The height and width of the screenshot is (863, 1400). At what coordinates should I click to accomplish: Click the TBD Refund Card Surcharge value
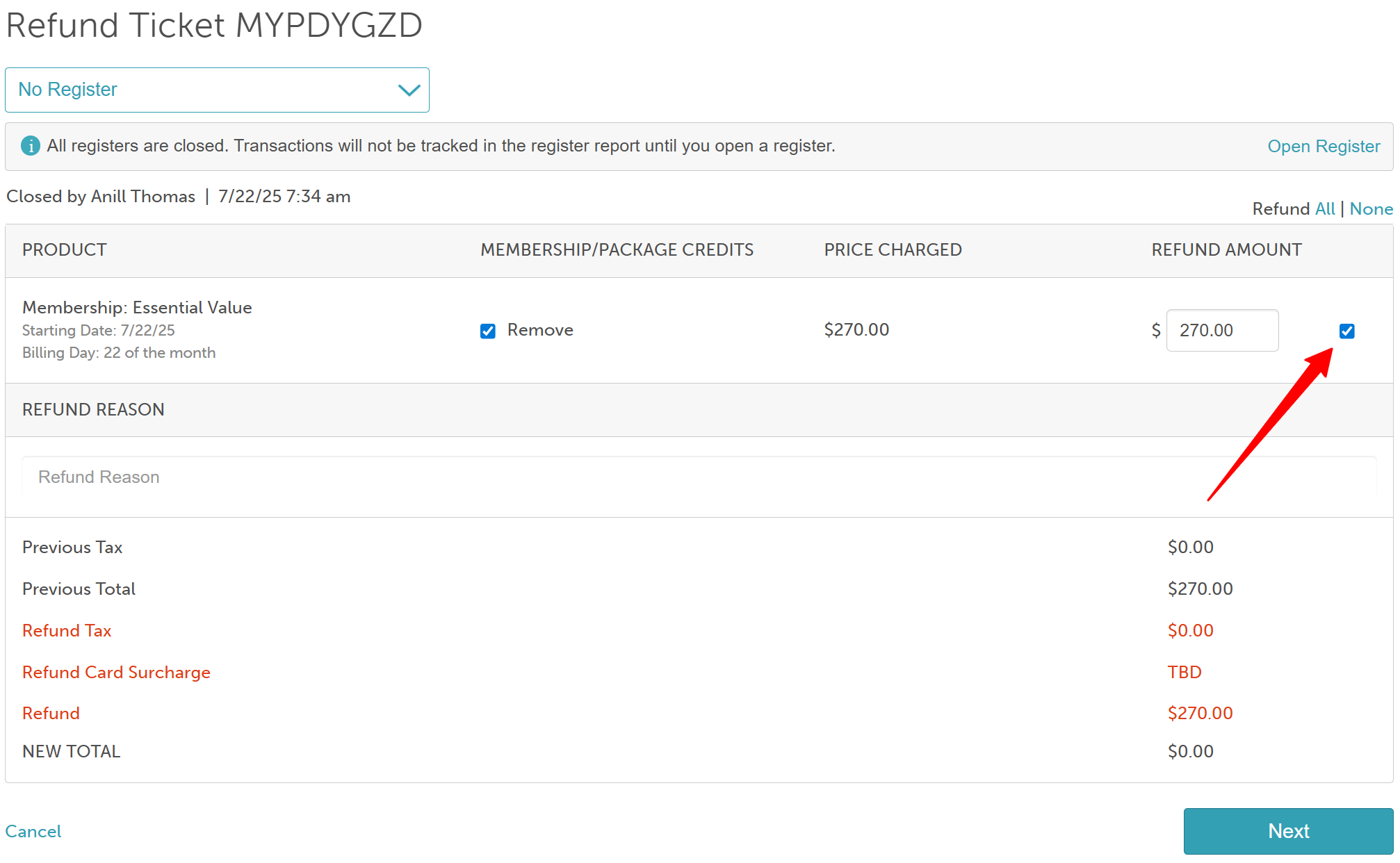[1185, 672]
